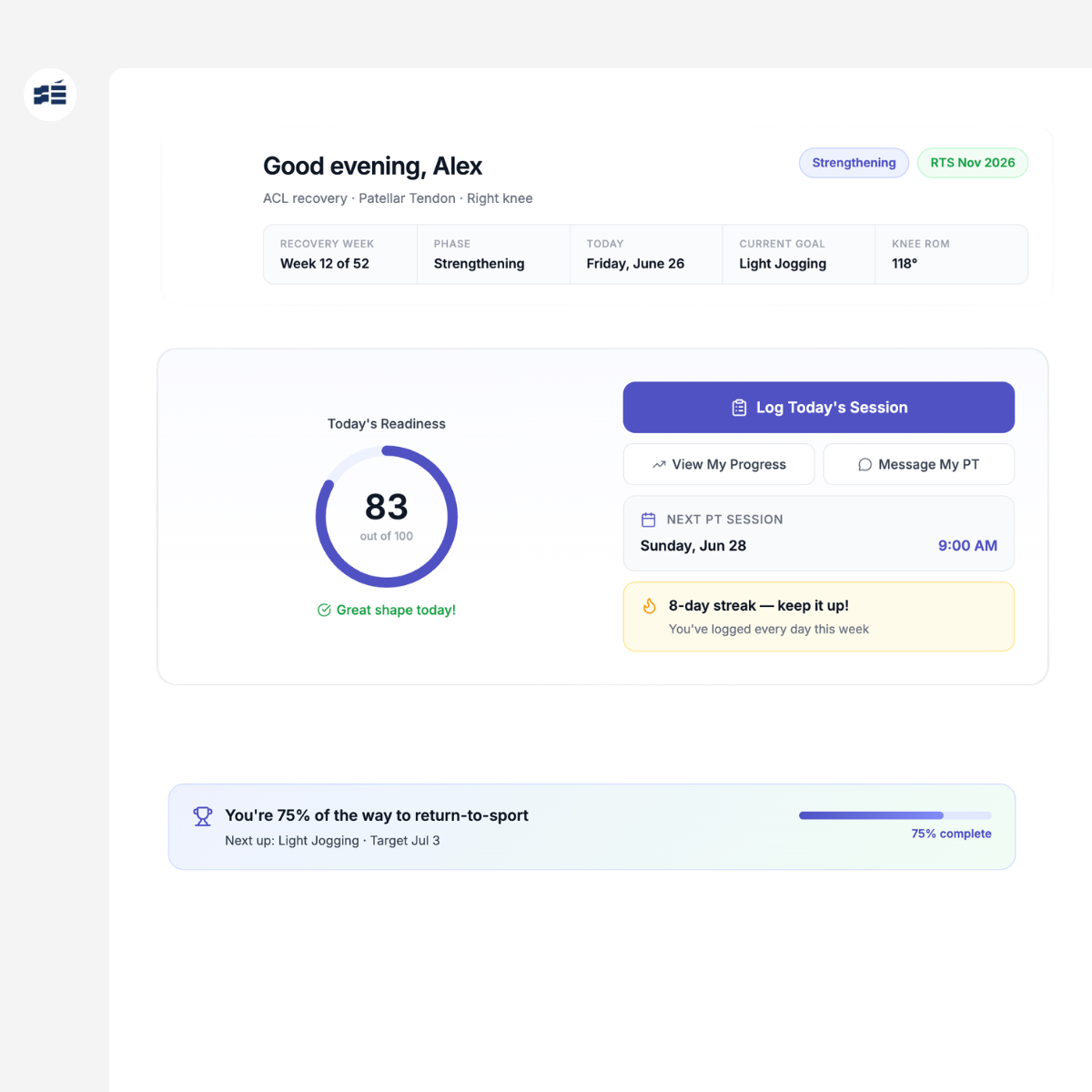Click the Light Jogging current goal value
Screen dimensions: 1092x1092
point(783,263)
